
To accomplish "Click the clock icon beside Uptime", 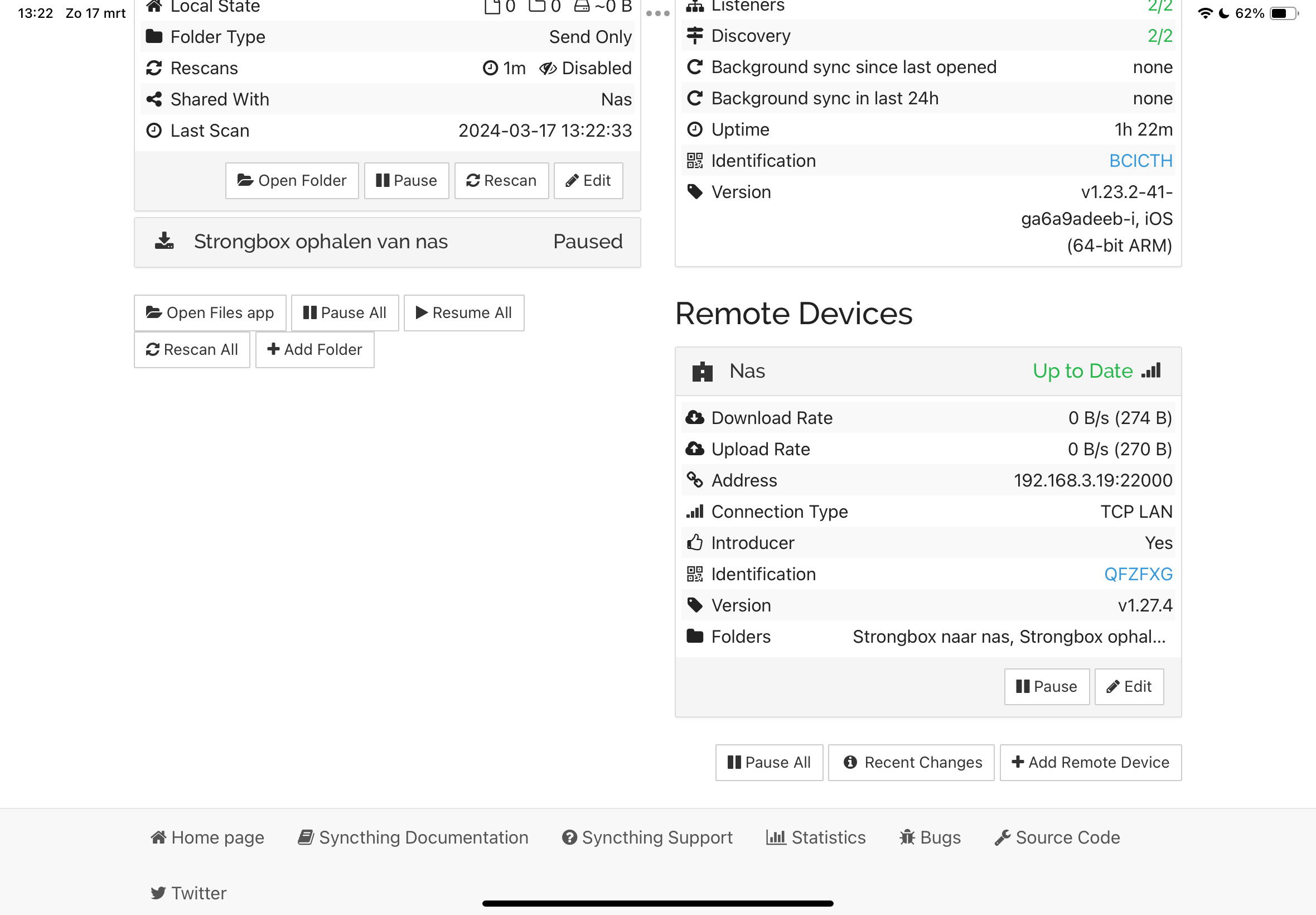I will [x=695, y=129].
